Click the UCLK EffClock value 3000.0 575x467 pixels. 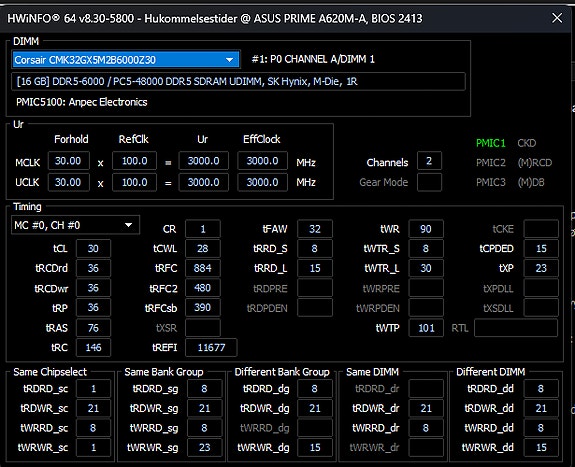point(262,182)
